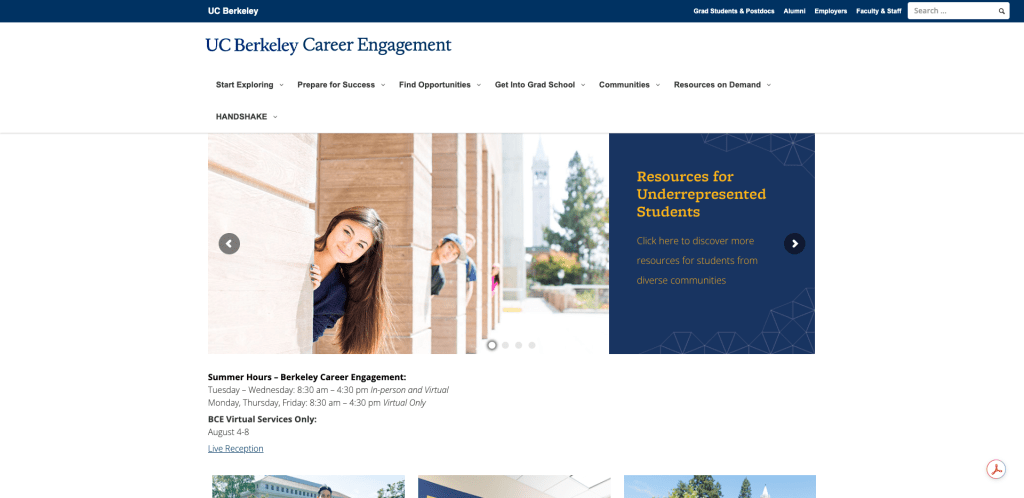
Task: Expand the HANDSHAKE menu
Action: click(246, 117)
